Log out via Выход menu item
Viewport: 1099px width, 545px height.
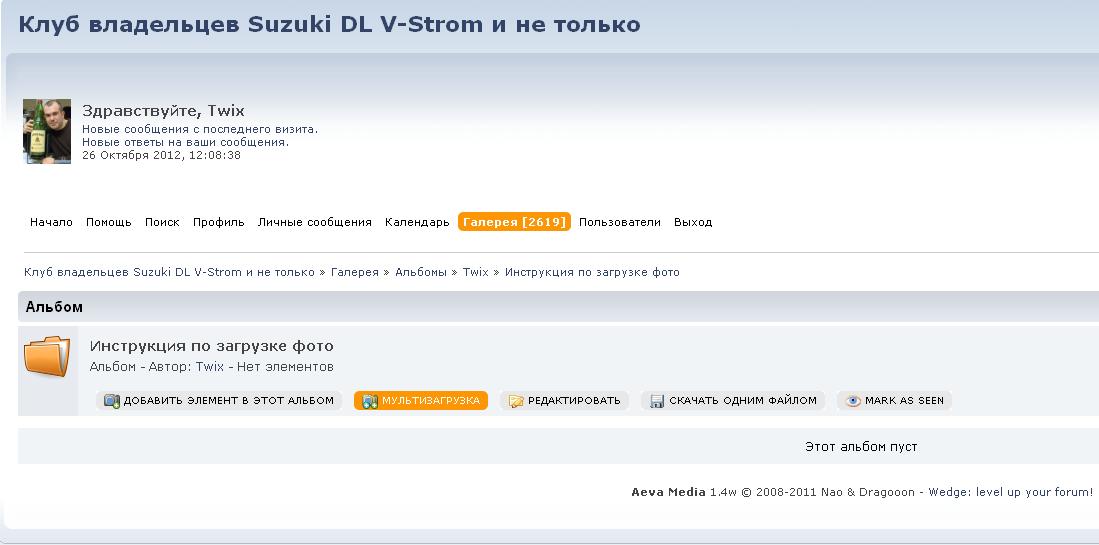point(692,222)
